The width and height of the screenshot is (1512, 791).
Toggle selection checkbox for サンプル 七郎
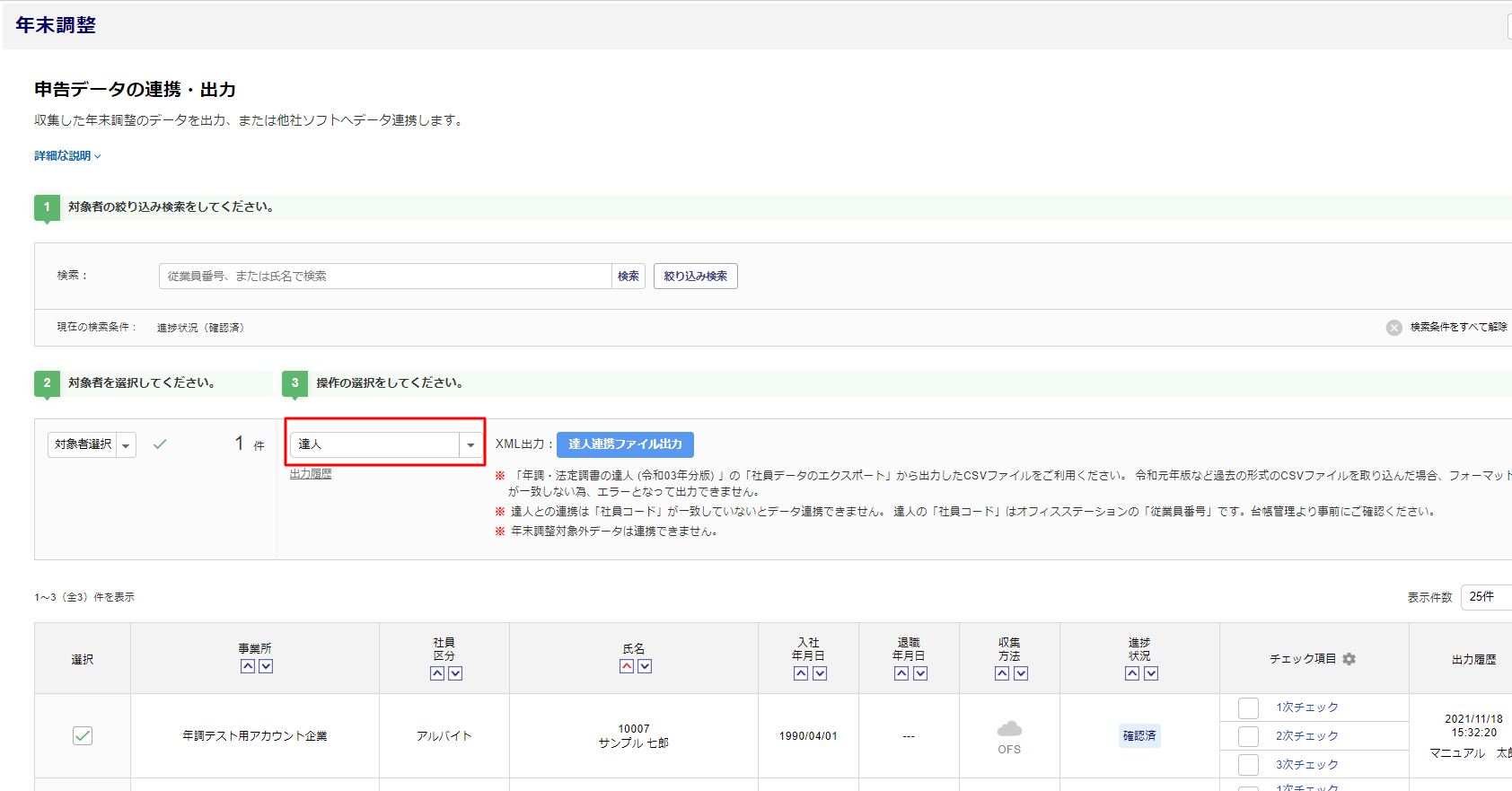pos(83,735)
